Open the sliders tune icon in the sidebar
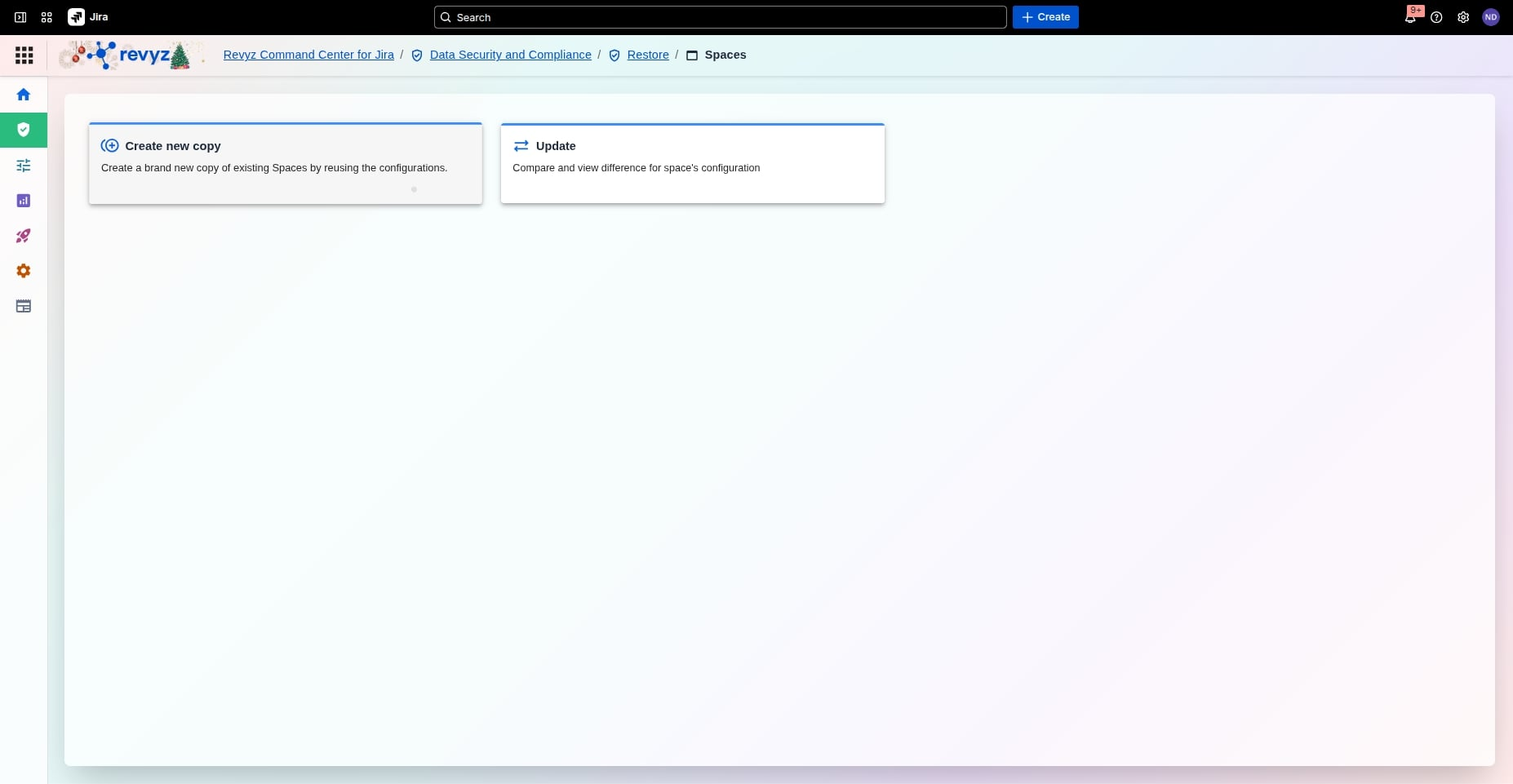 click(24, 166)
